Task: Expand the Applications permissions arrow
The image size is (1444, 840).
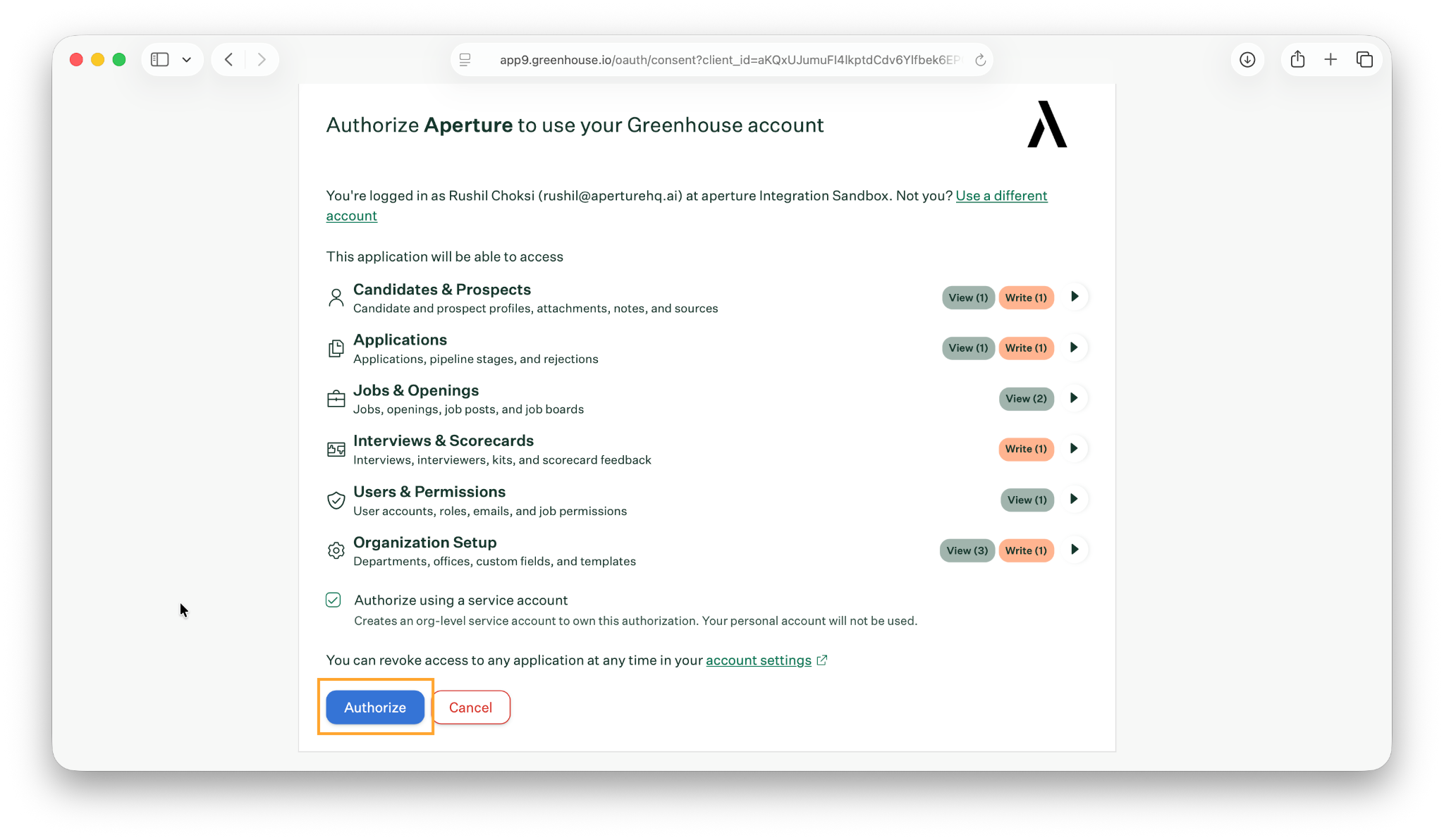Action: (x=1075, y=347)
